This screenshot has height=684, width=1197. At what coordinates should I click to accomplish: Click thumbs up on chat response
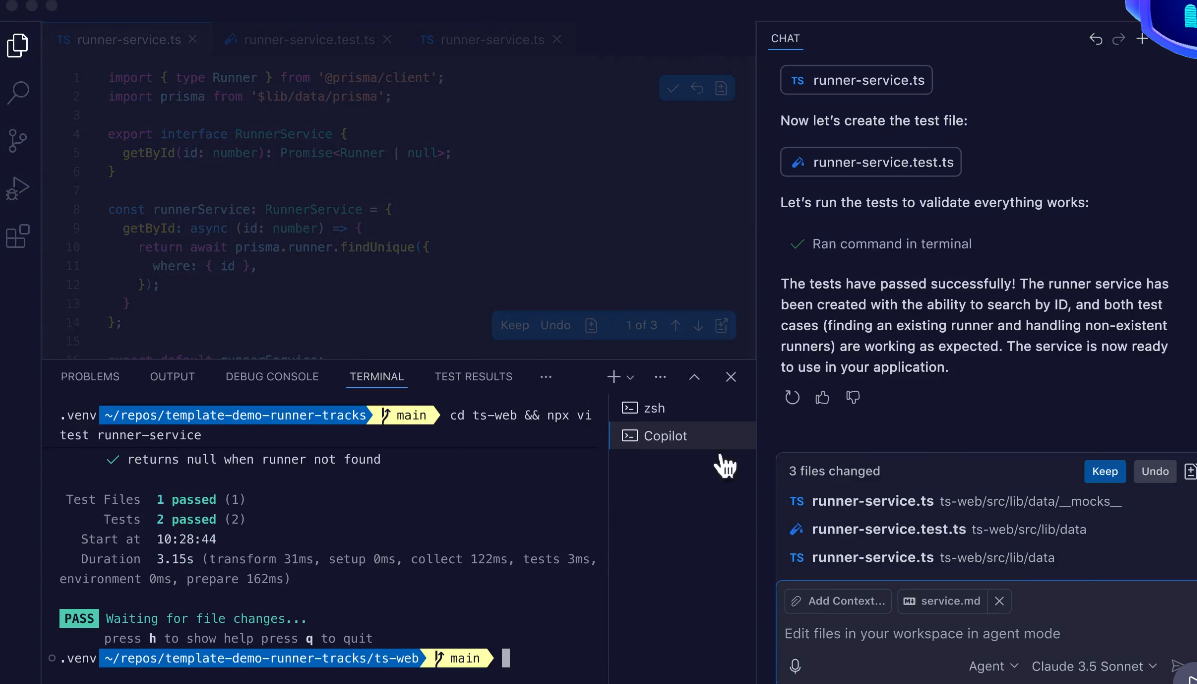tap(823, 397)
